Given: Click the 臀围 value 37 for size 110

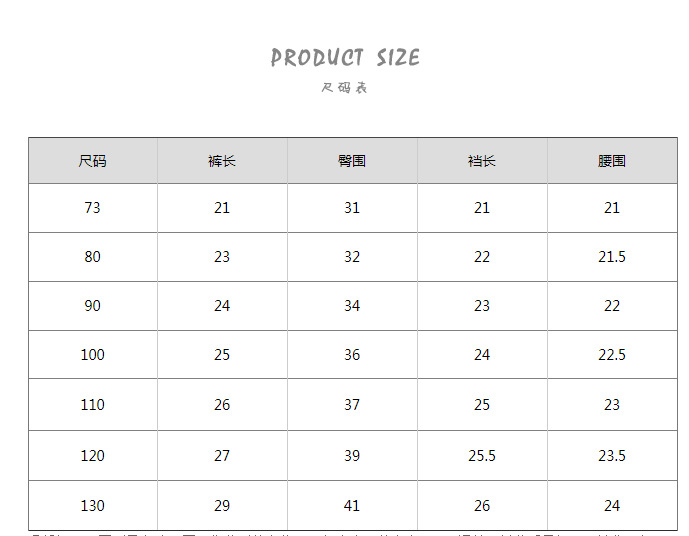Looking at the screenshot, I should pyautogui.click(x=352, y=405).
